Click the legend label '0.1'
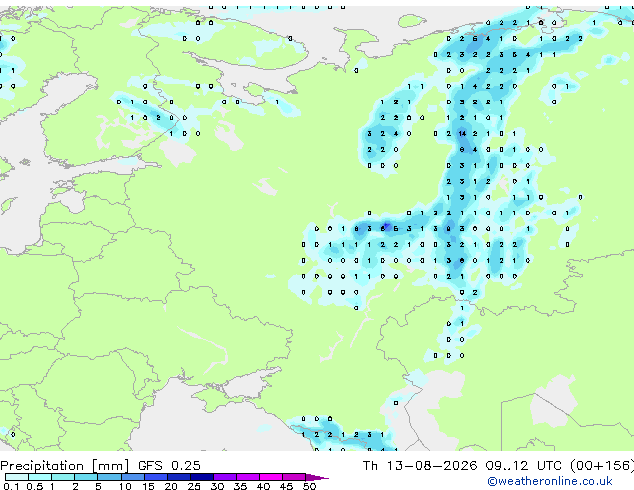Screen dimensions: 634x490 pyautogui.click(x=11, y=486)
